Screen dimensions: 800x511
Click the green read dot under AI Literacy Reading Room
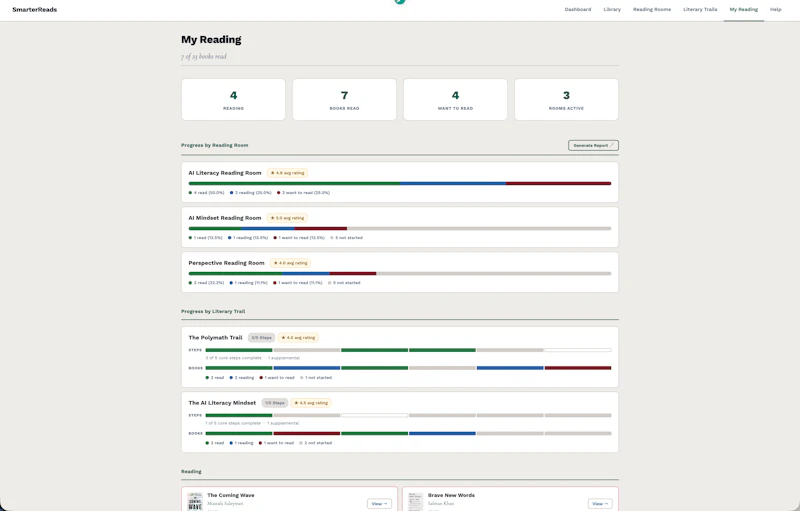point(190,193)
